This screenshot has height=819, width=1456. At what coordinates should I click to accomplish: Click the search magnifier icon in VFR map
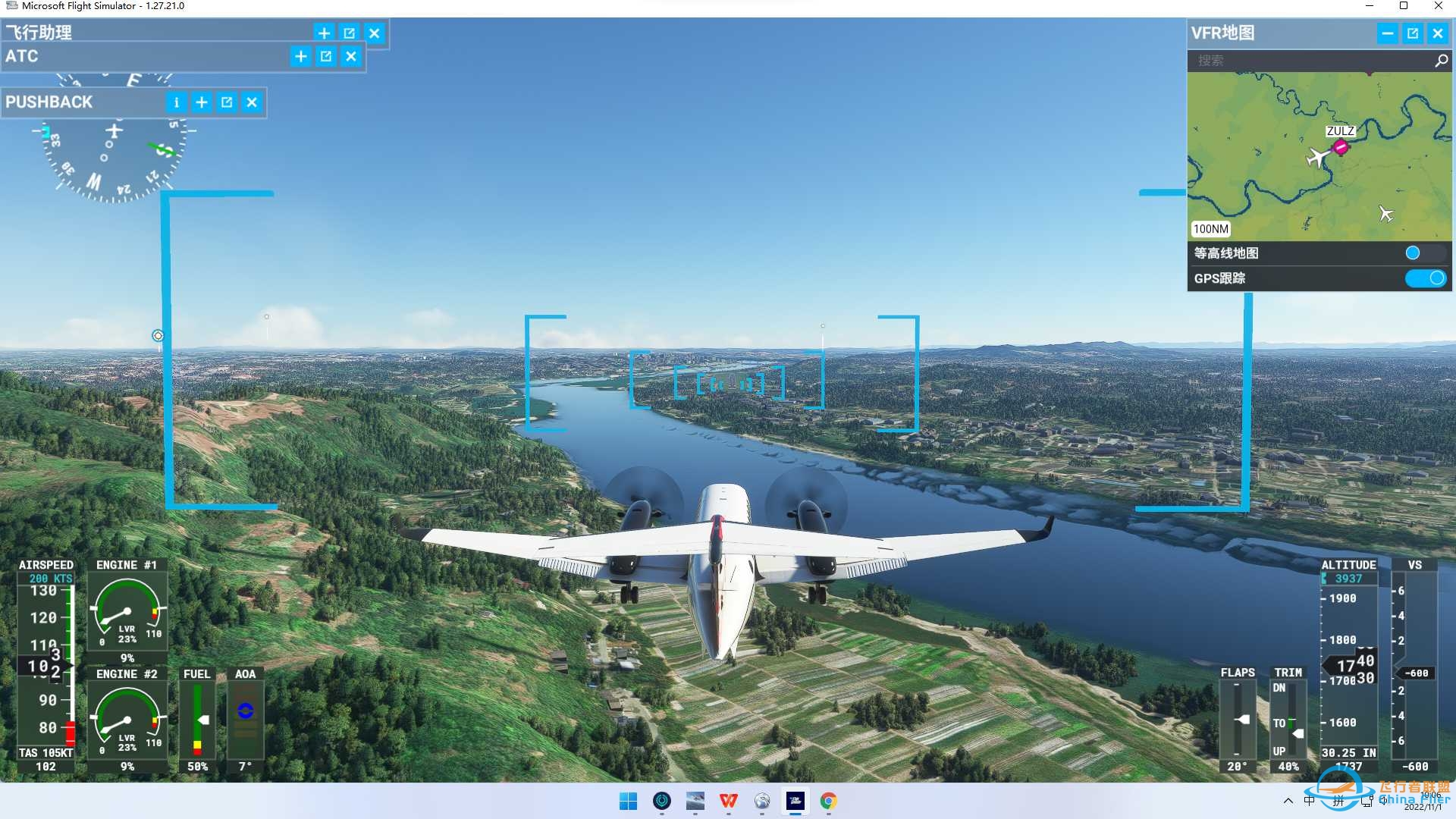coord(1442,61)
